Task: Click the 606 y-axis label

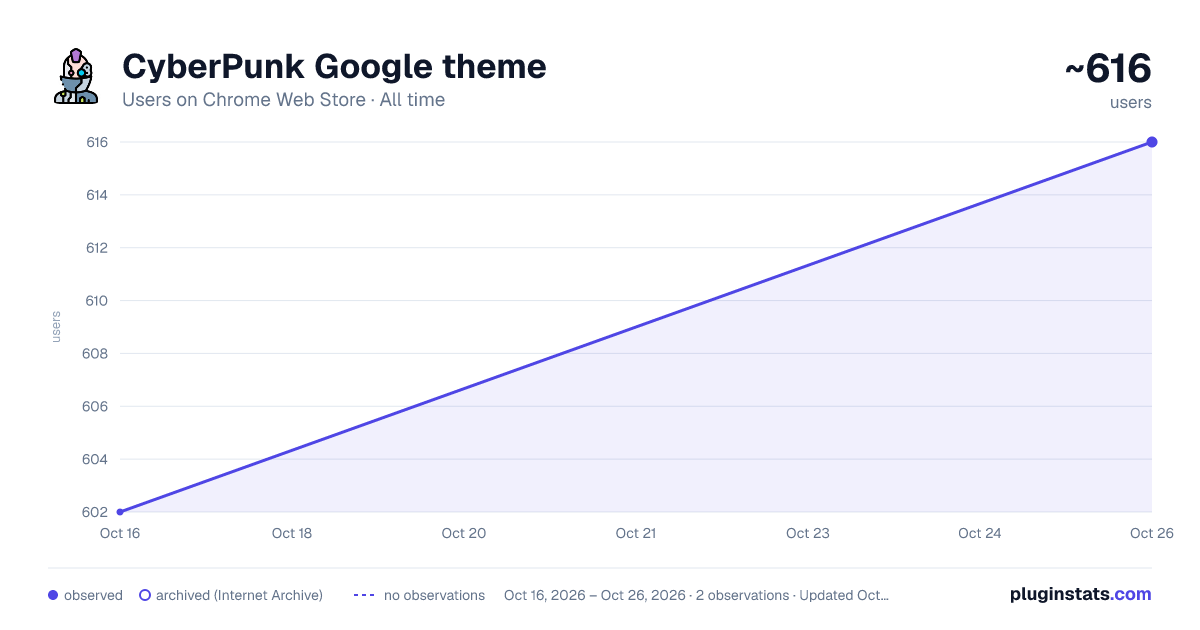Action: pos(97,407)
